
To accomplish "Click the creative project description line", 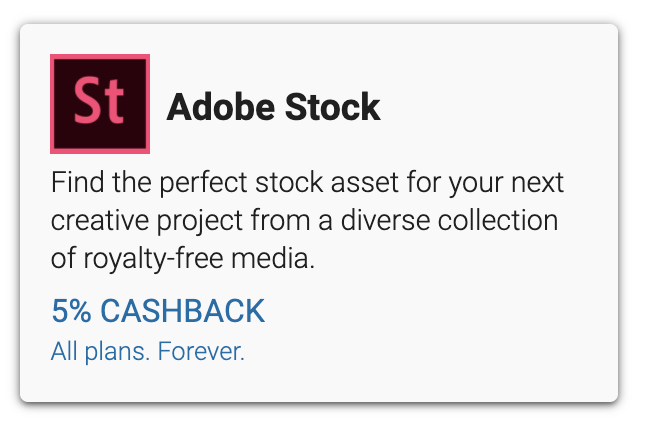I will click(x=304, y=221).
